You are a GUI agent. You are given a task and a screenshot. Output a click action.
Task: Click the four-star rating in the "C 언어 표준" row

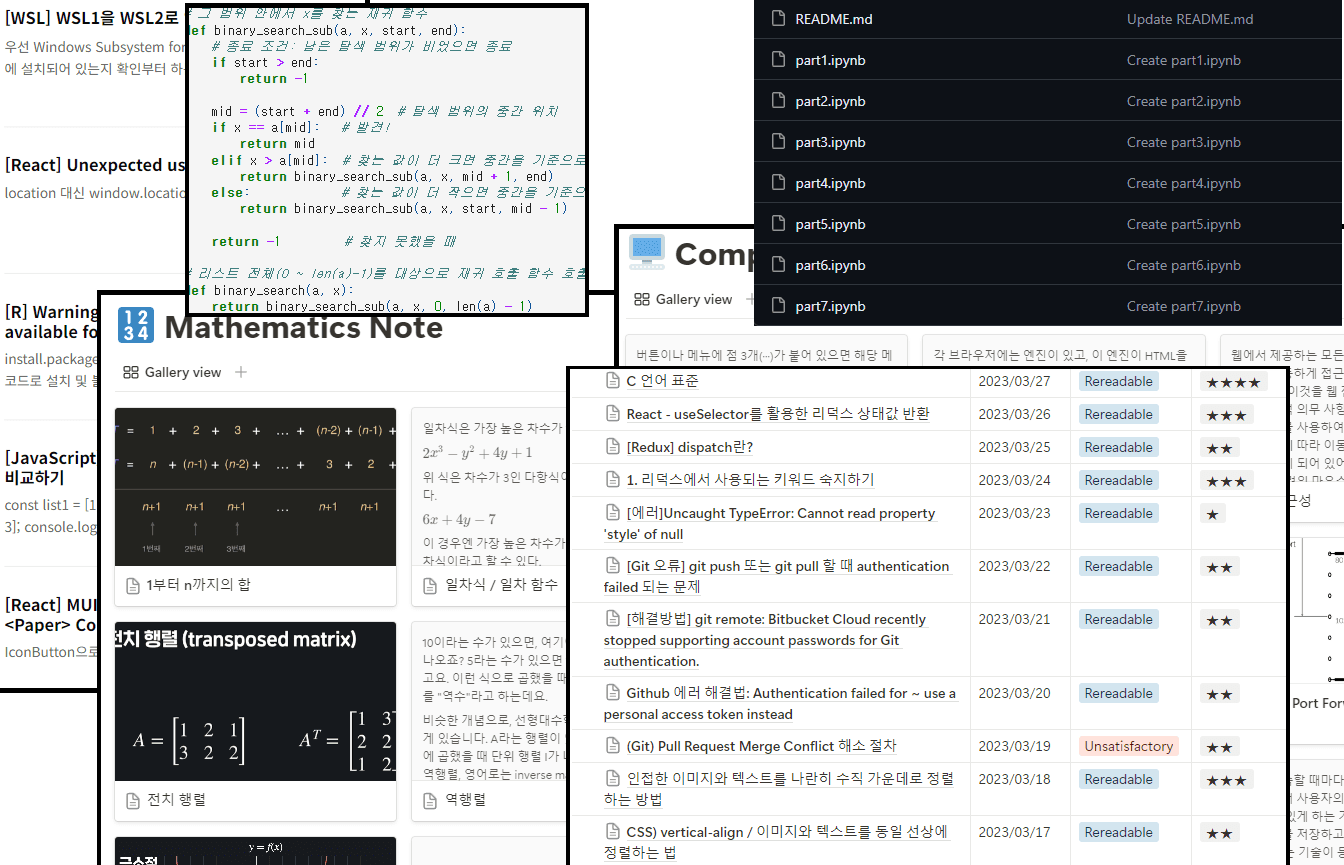[x=1233, y=381]
